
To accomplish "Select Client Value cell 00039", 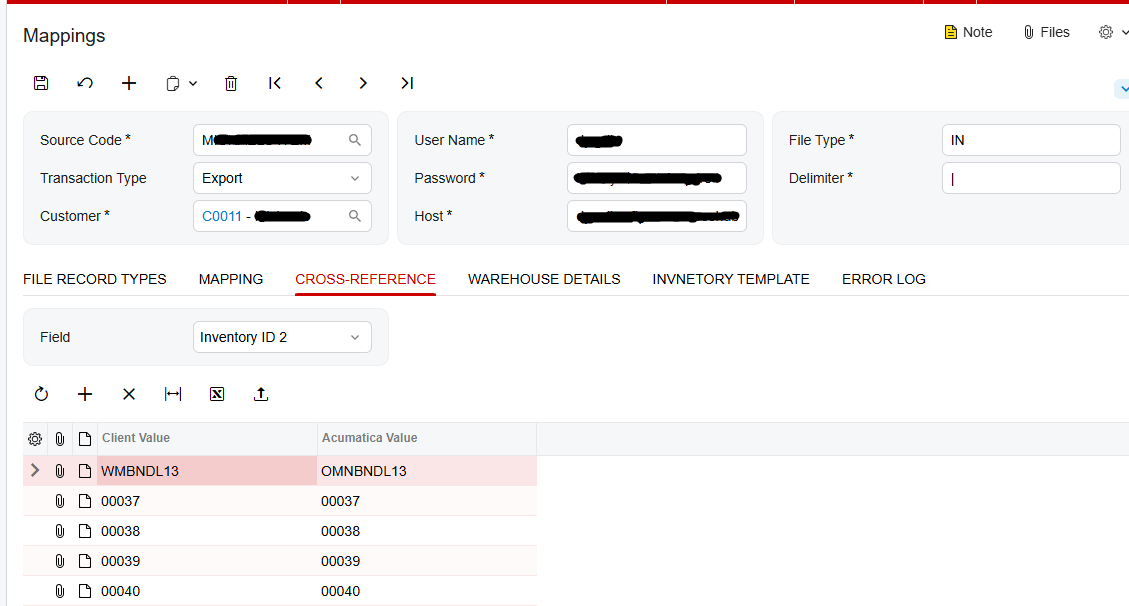I will pos(207,561).
